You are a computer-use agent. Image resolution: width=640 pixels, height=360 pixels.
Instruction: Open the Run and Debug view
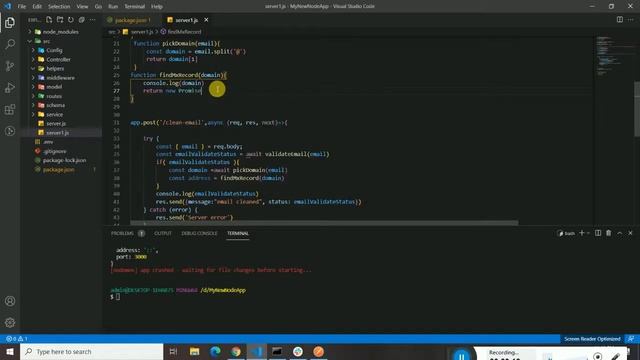(x=10, y=87)
